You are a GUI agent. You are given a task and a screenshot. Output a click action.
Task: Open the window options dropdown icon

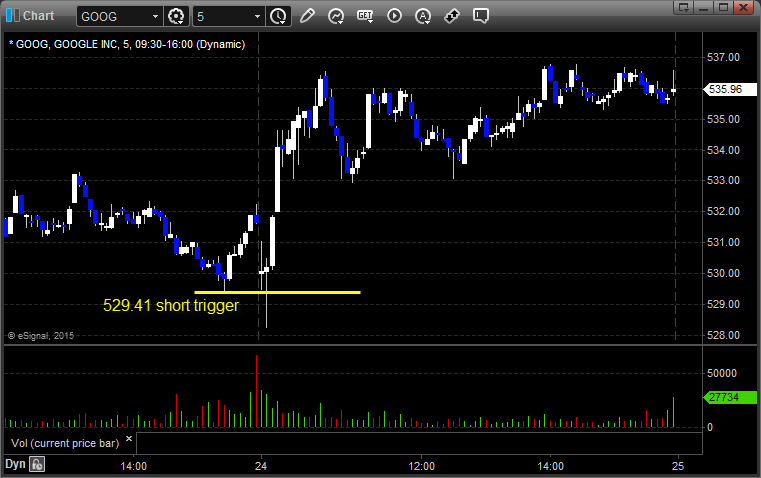coord(684,8)
